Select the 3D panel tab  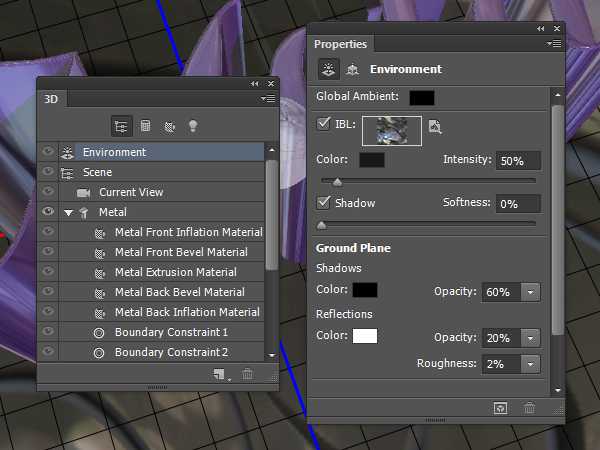click(x=51, y=99)
